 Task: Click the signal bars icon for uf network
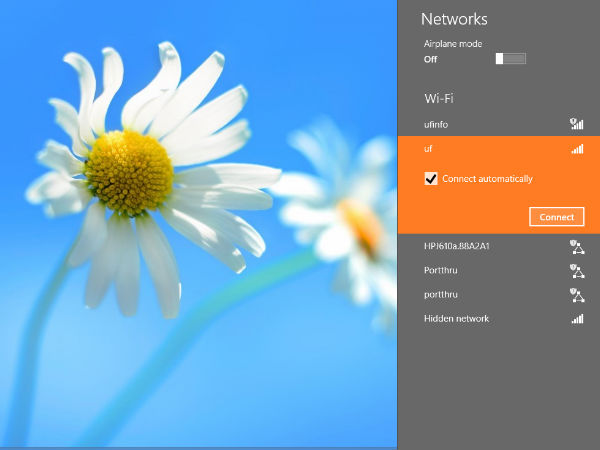(x=577, y=149)
